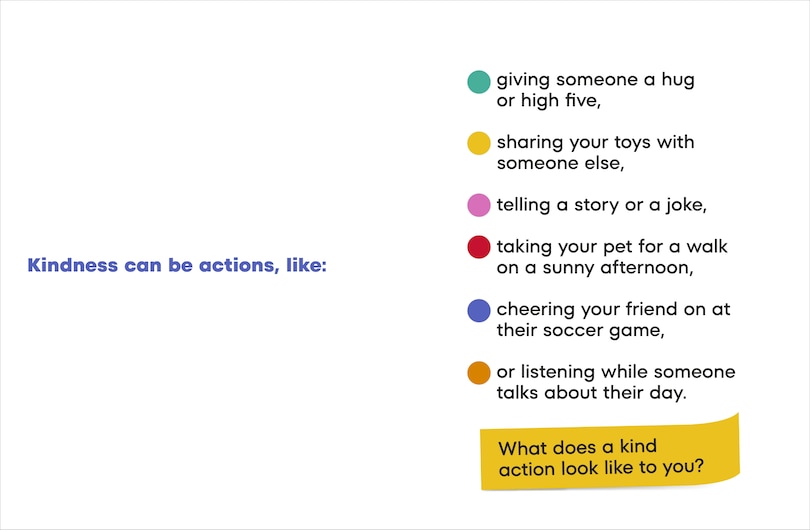This screenshot has width=810, height=530.
Task: Click the heading "Kindness can be actions, like:"
Action: coord(177,266)
